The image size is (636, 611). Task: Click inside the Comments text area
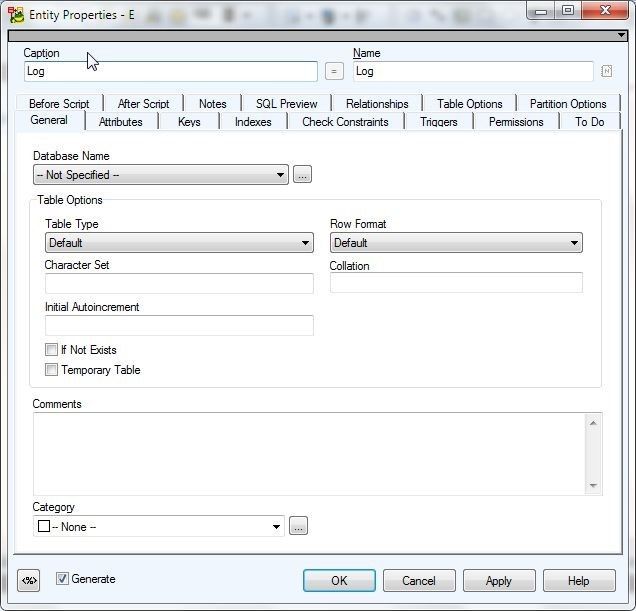point(309,454)
